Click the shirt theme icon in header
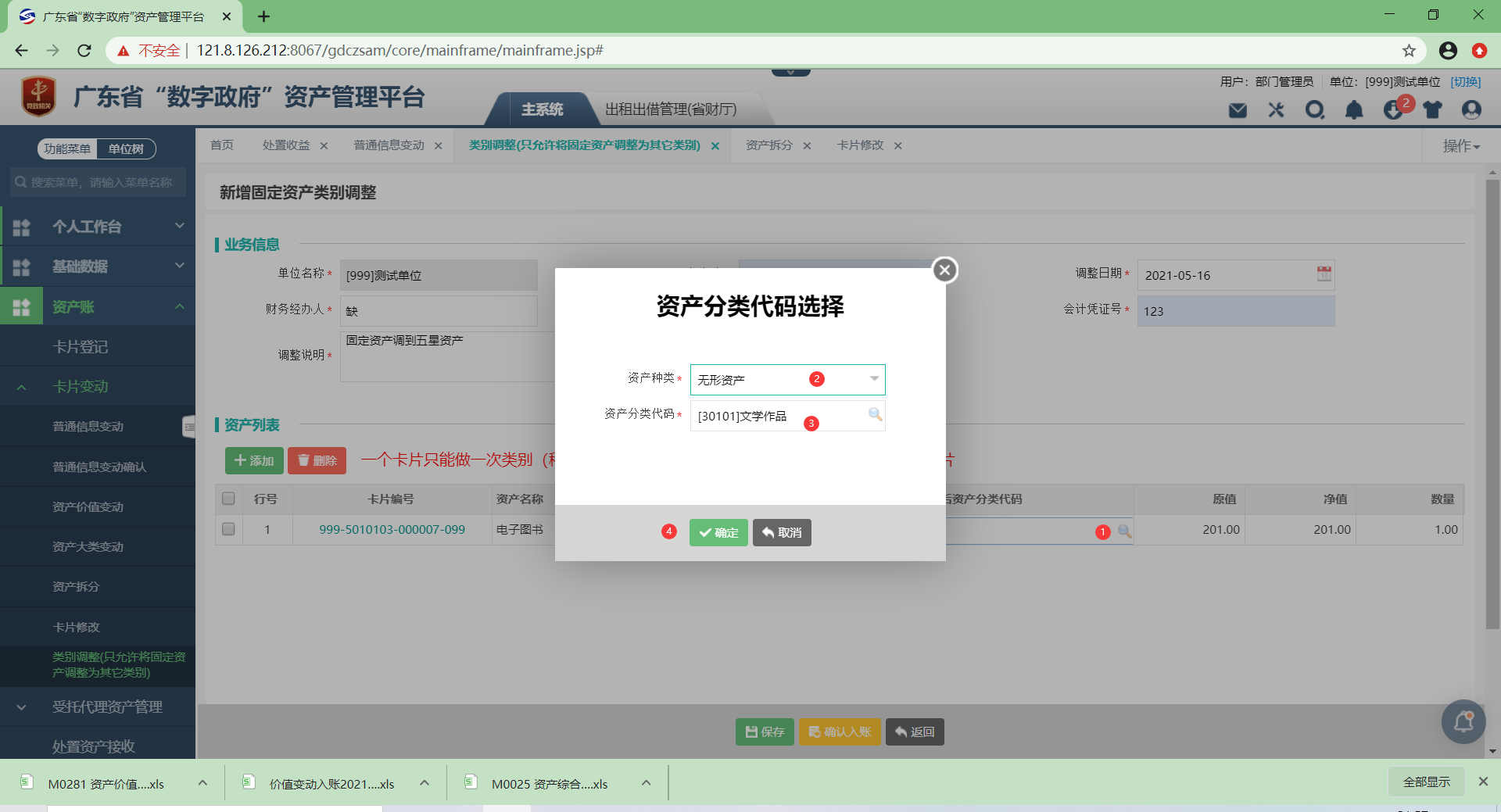1501x812 pixels. click(x=1432, y=110)
